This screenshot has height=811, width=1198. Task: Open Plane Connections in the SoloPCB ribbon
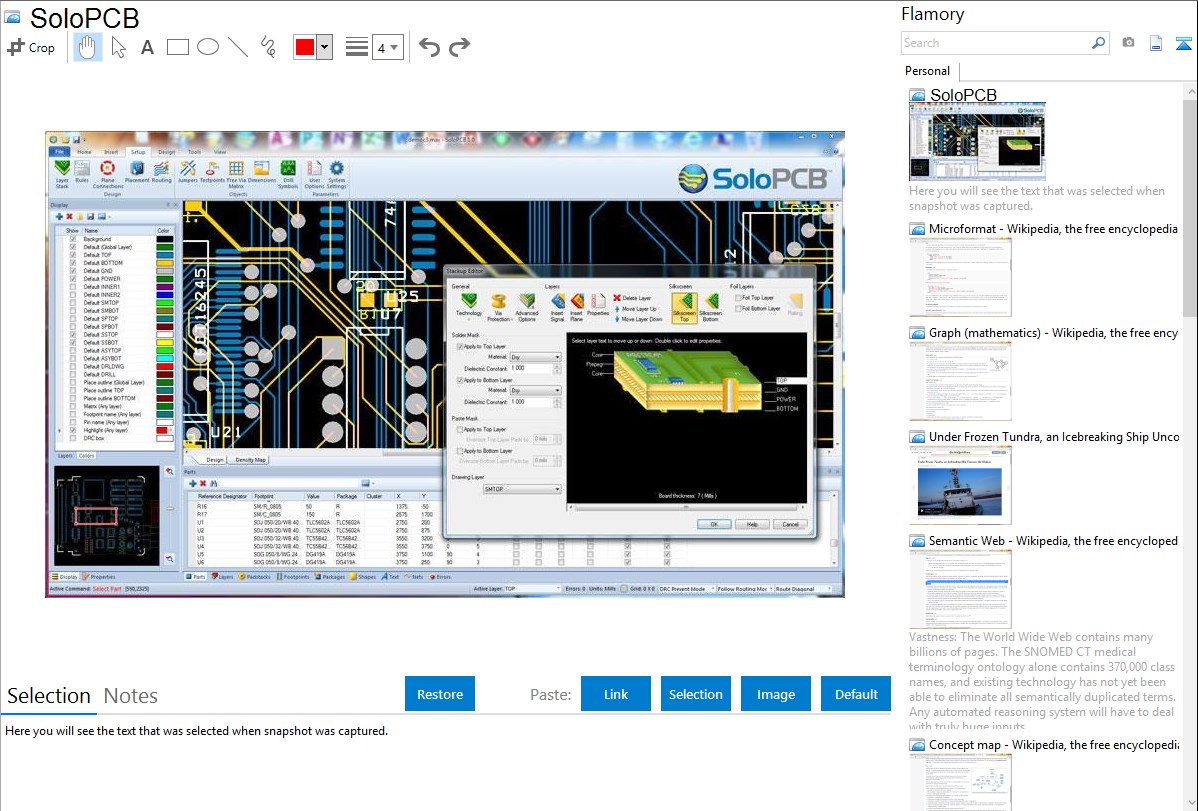tap(108, 174)
